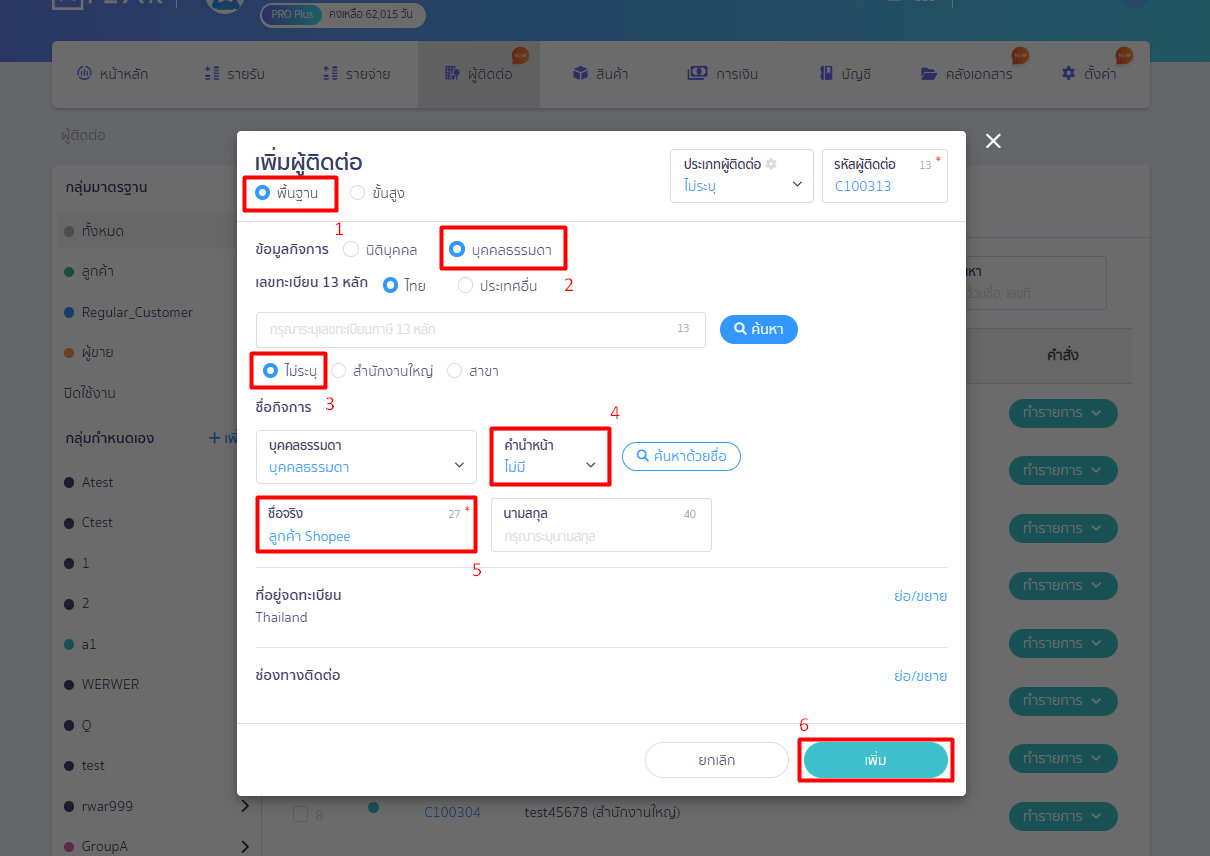Open the การเงิน money icon menu
This screenshot has height=856, width=1210.
click(x=698, y=73)
